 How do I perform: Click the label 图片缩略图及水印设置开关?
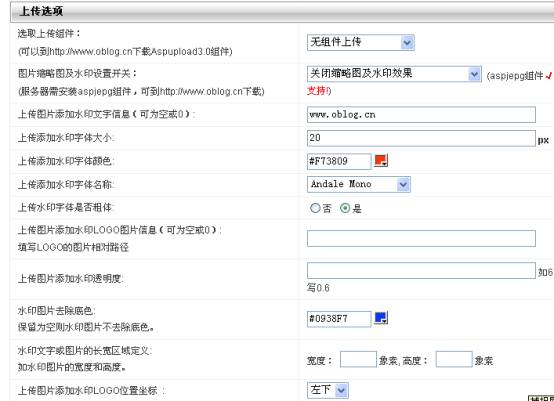coord(77,73)
